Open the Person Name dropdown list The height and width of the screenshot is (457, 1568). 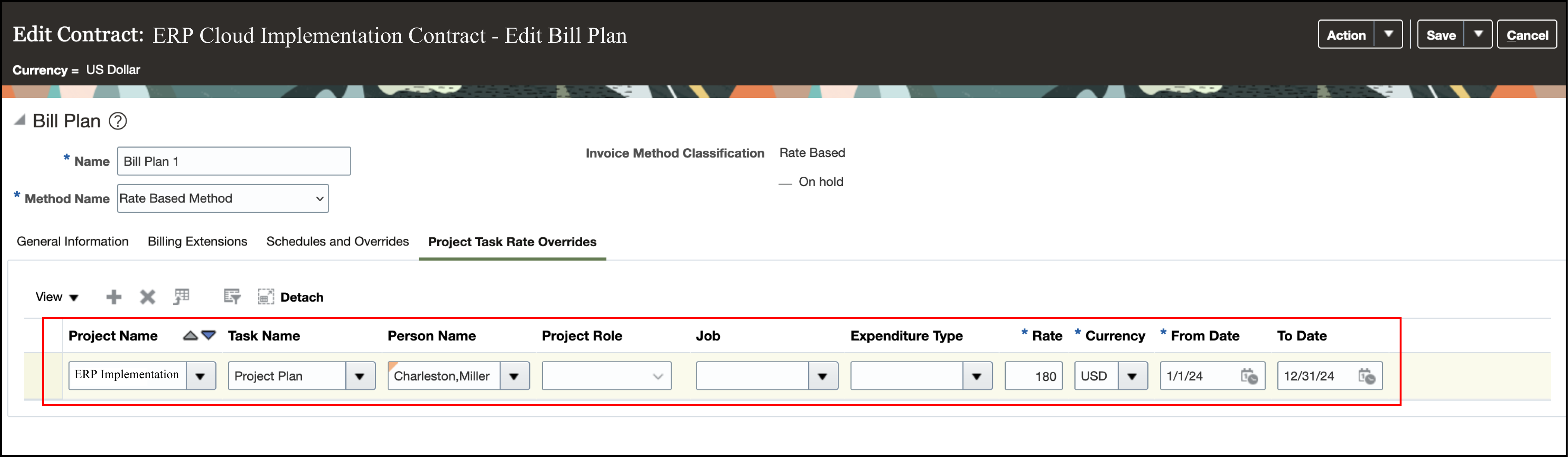pyautogui.click(x=515, y=376)
